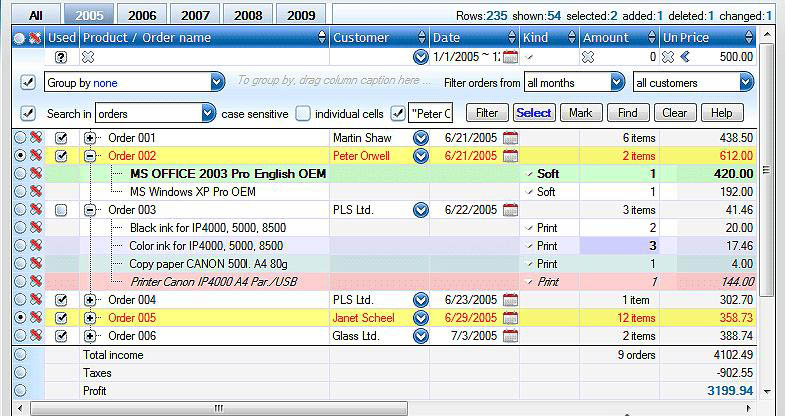Open all customers filter dropdown
This screenshot has width=785, height=416.
pos(746,82)
